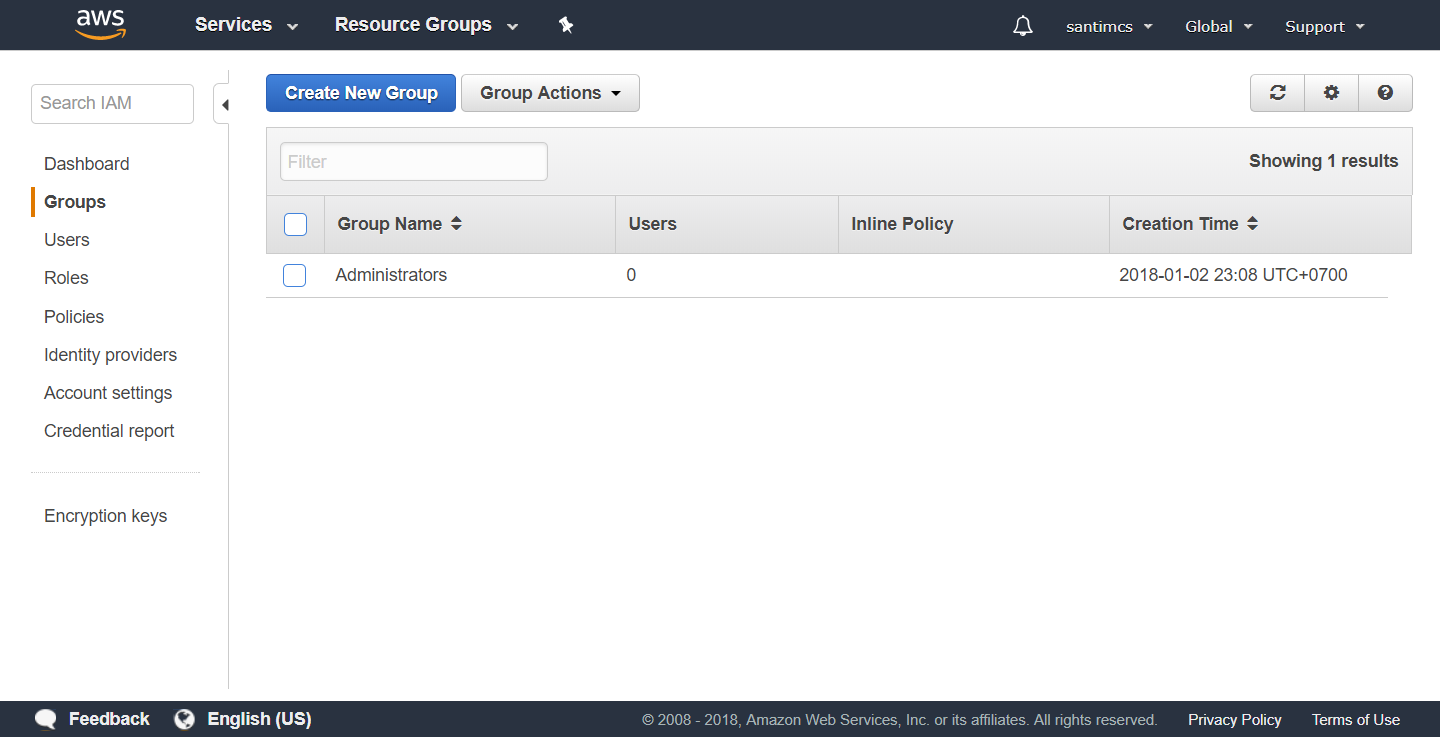Click Create New Group button
Screen dimensions: 1440x737
click(361, 93)
